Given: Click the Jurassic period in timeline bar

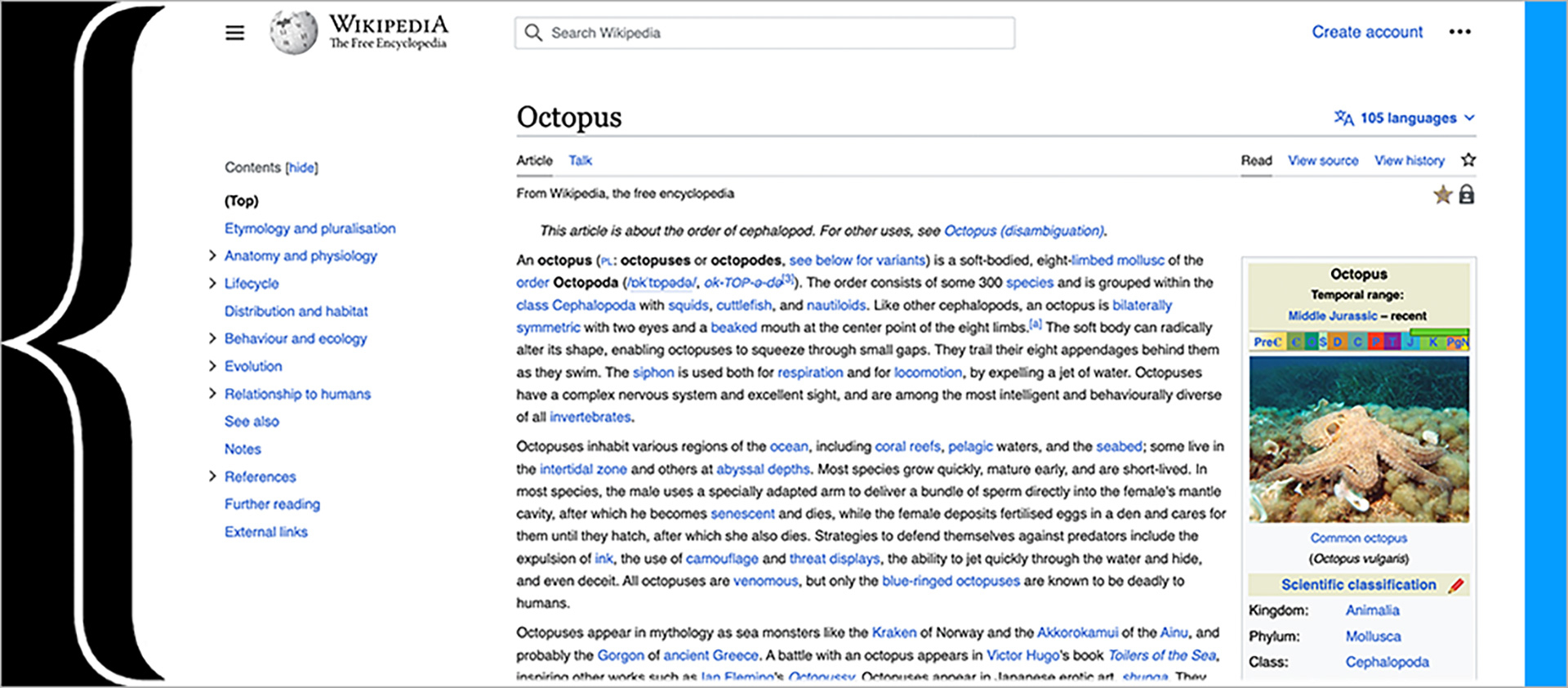Looking at the screenshot, I should (1410, 342).
